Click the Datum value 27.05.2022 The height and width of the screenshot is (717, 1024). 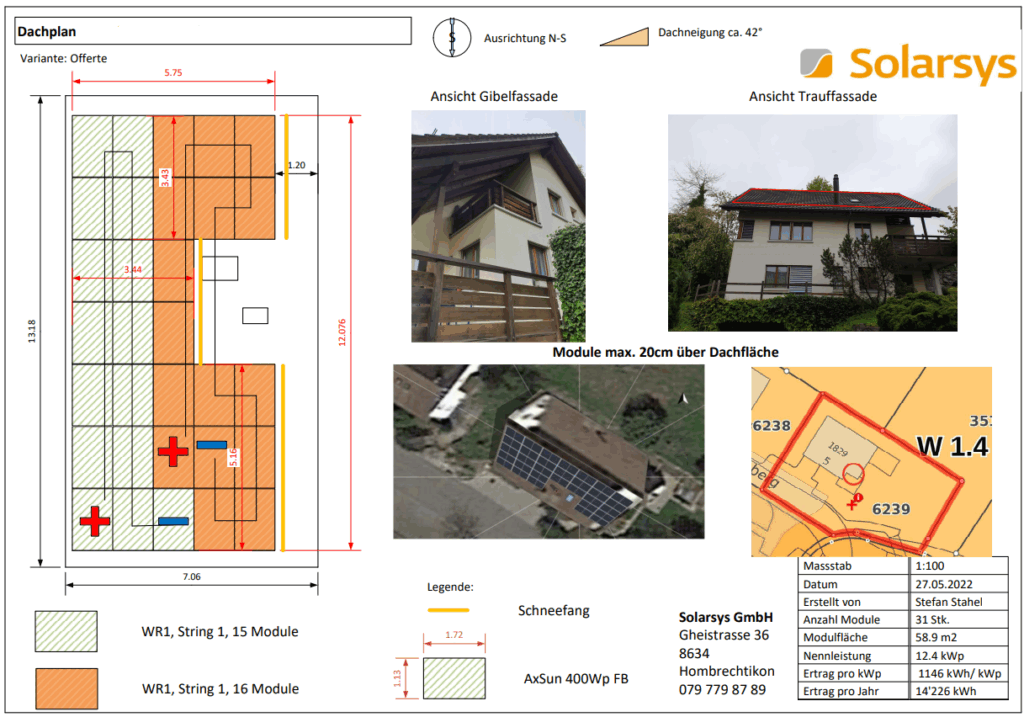[944, 584]
